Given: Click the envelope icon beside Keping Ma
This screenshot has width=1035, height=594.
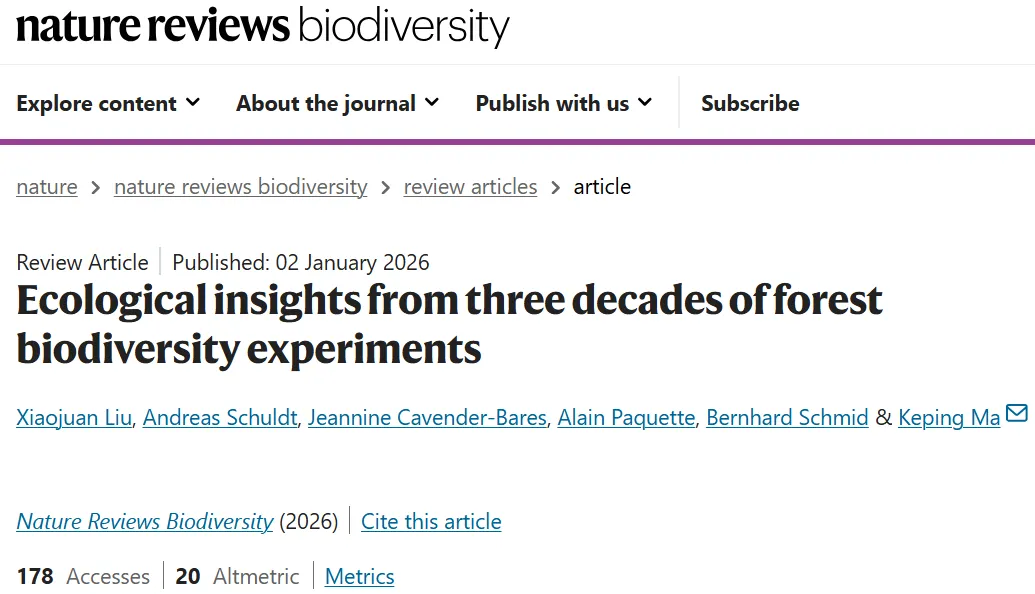Looking at the screenshot, I should click(x=1016, y=414).
